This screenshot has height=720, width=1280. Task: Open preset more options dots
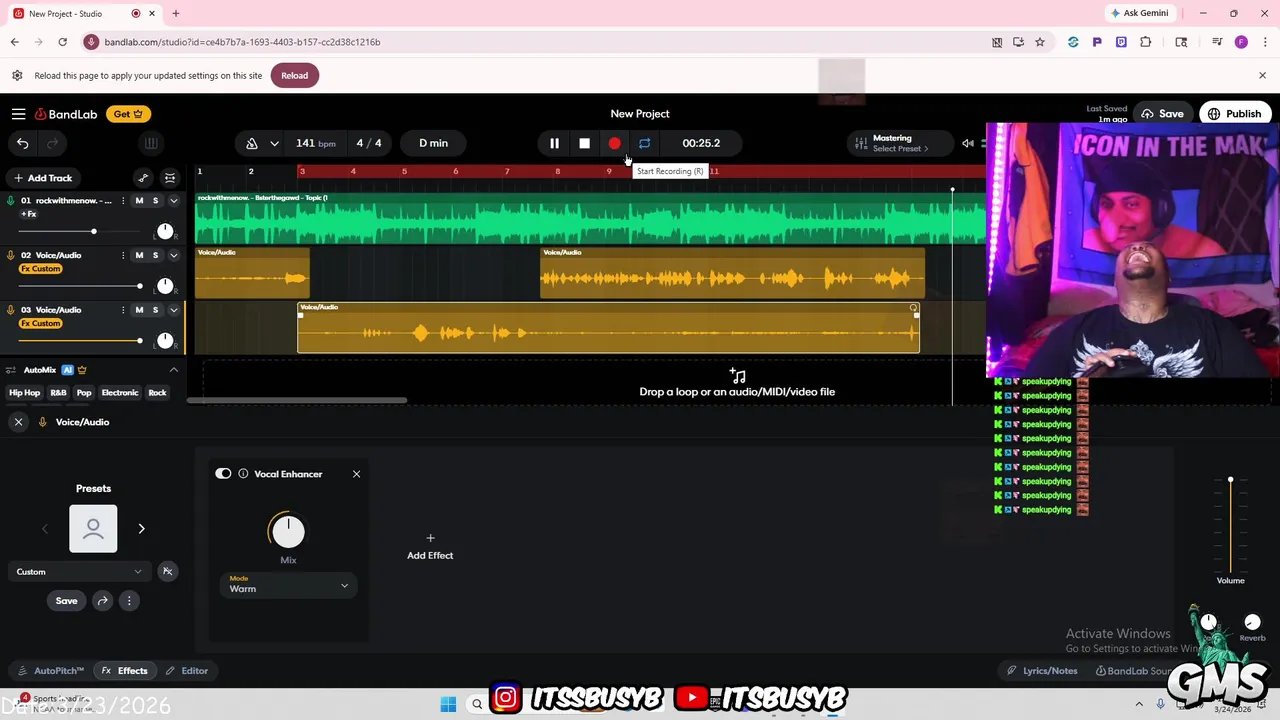[x=129, y=601]
